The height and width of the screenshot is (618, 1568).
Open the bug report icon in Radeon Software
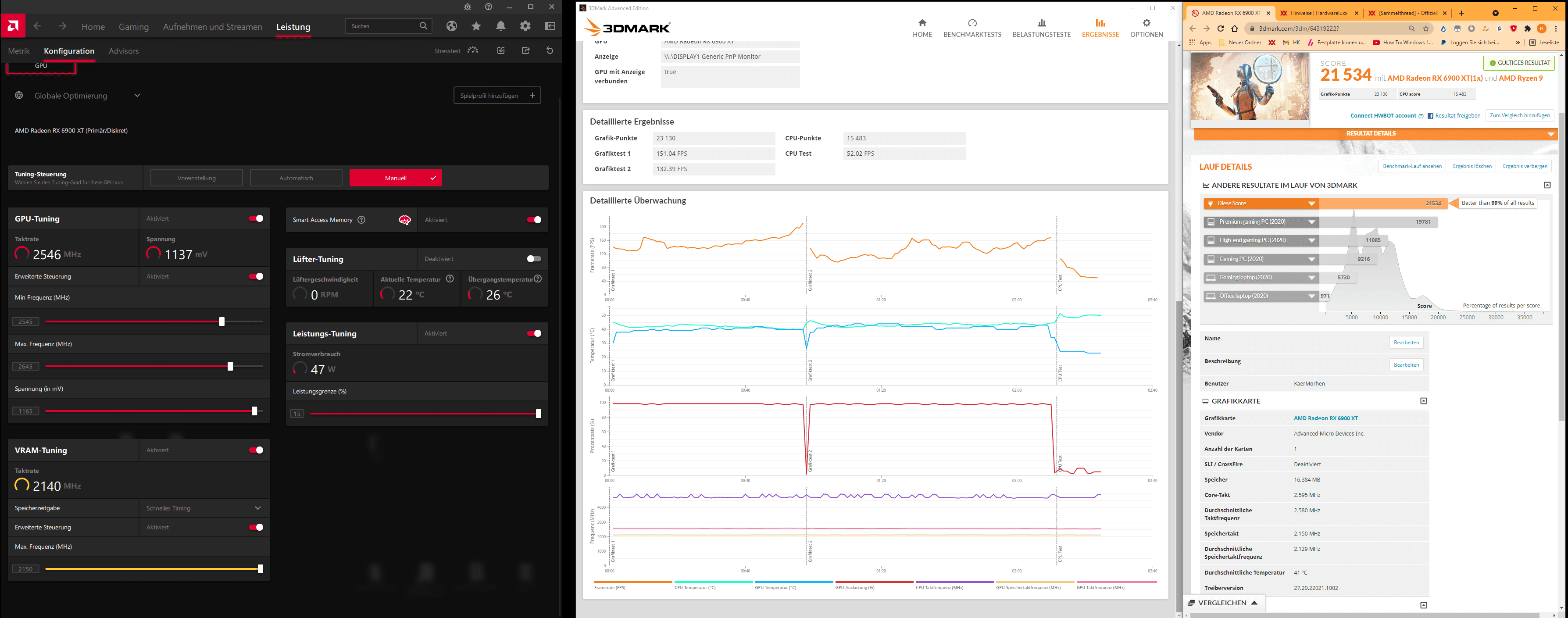(468, 7)
